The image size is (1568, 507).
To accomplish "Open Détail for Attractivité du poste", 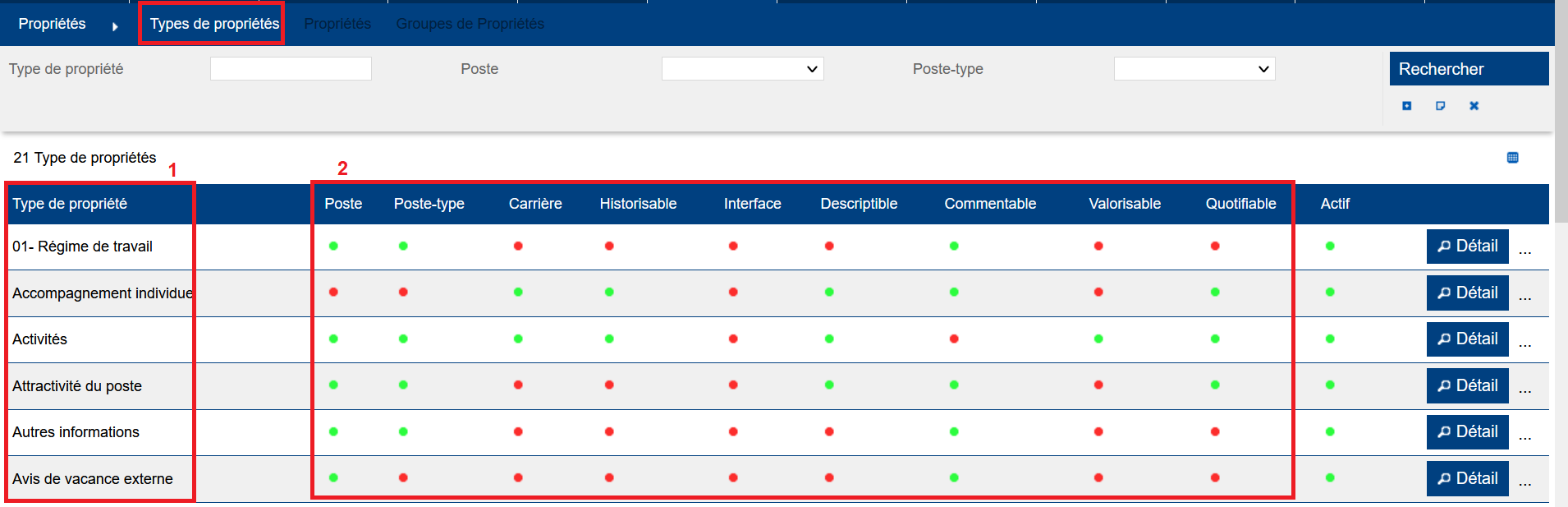I will click(x=1467, y=385).
